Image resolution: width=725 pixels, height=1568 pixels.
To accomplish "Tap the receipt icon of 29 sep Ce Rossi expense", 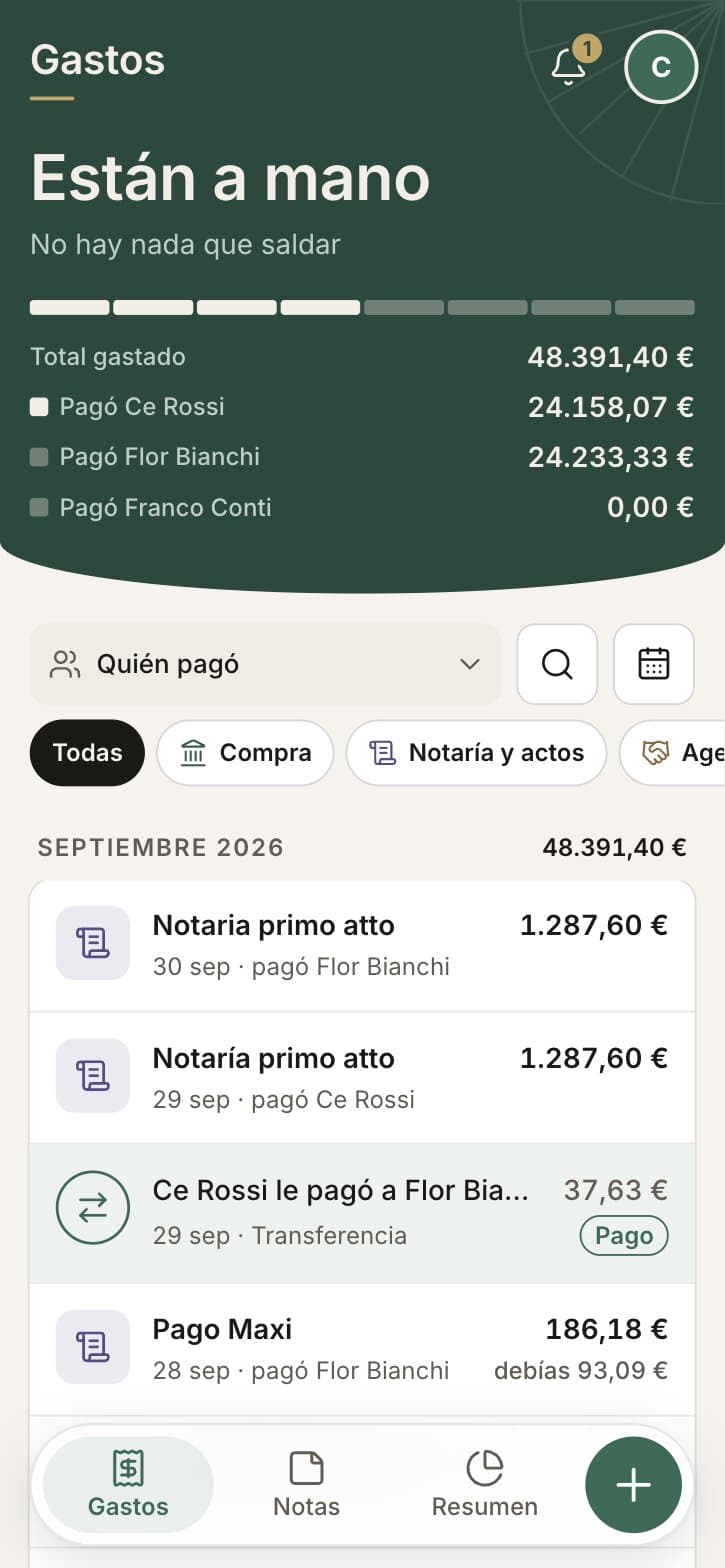I will [93, 1075].
